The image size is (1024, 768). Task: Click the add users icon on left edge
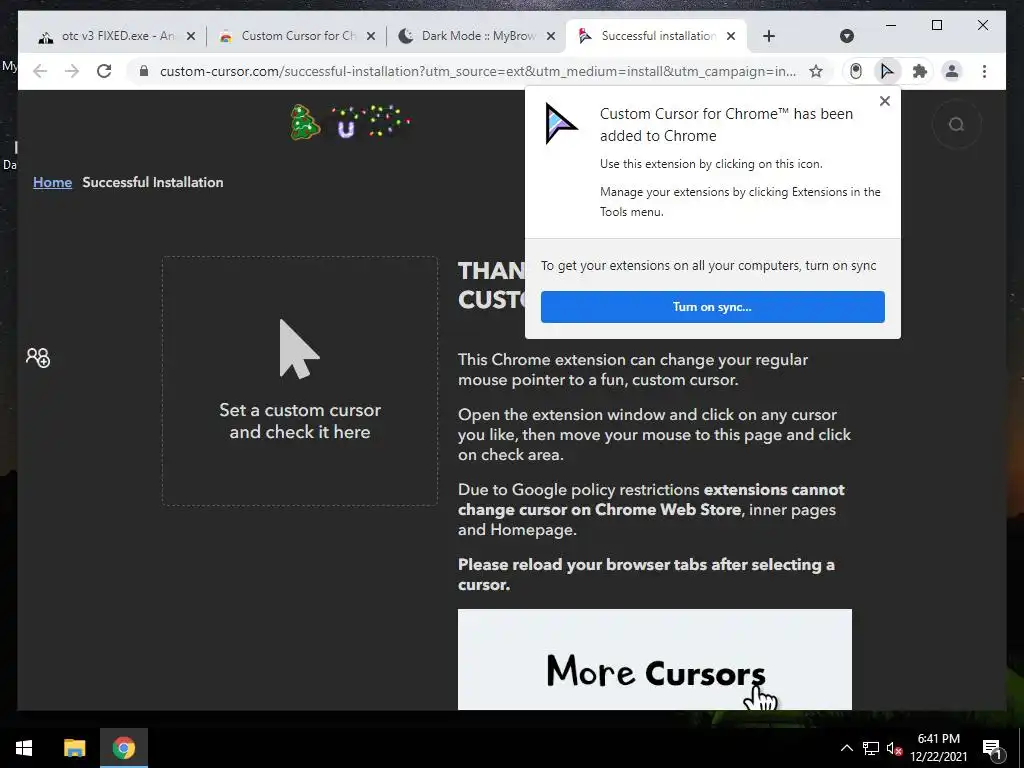[x=38, y=357]
